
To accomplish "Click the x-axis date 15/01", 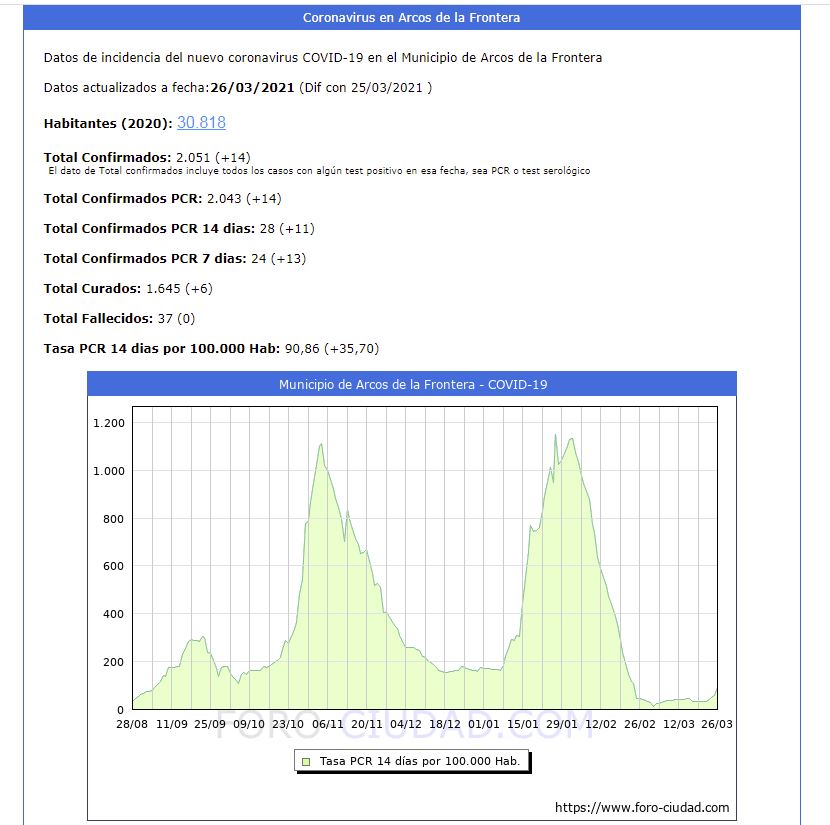I will 522,724.
